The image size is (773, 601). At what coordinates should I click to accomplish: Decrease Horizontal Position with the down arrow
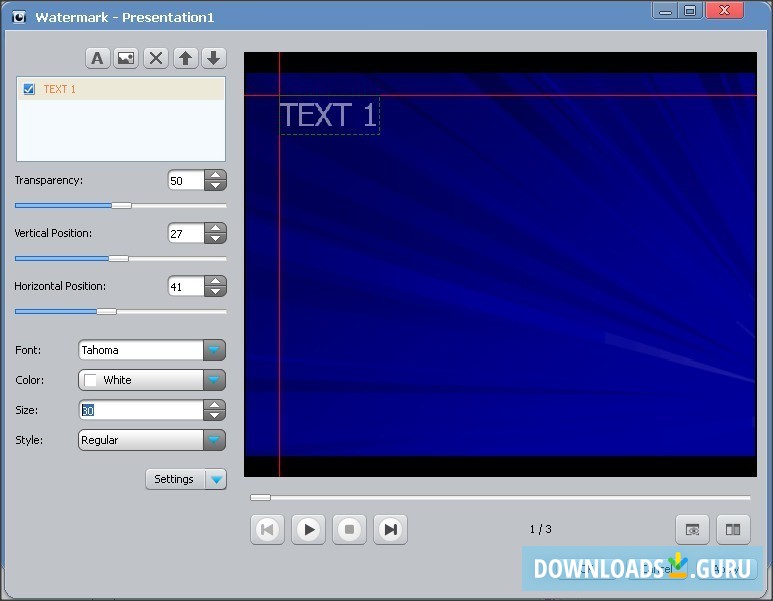pos(215,292)
